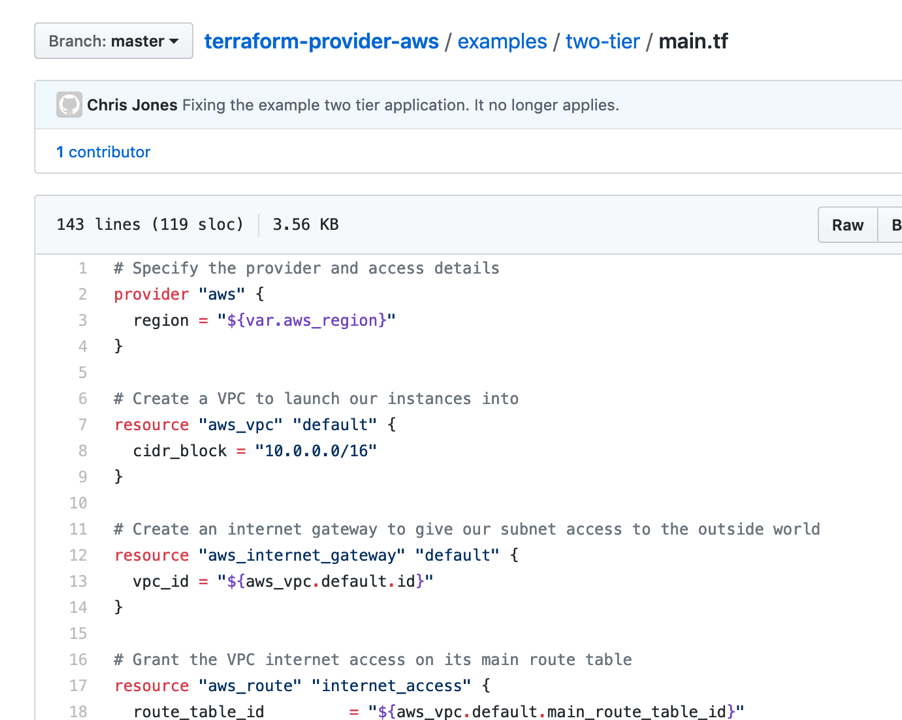This screenshot has width=902, height=720.
Task: Click the "# Grant the VPC internet access" comment
Action: click(373, 660)
